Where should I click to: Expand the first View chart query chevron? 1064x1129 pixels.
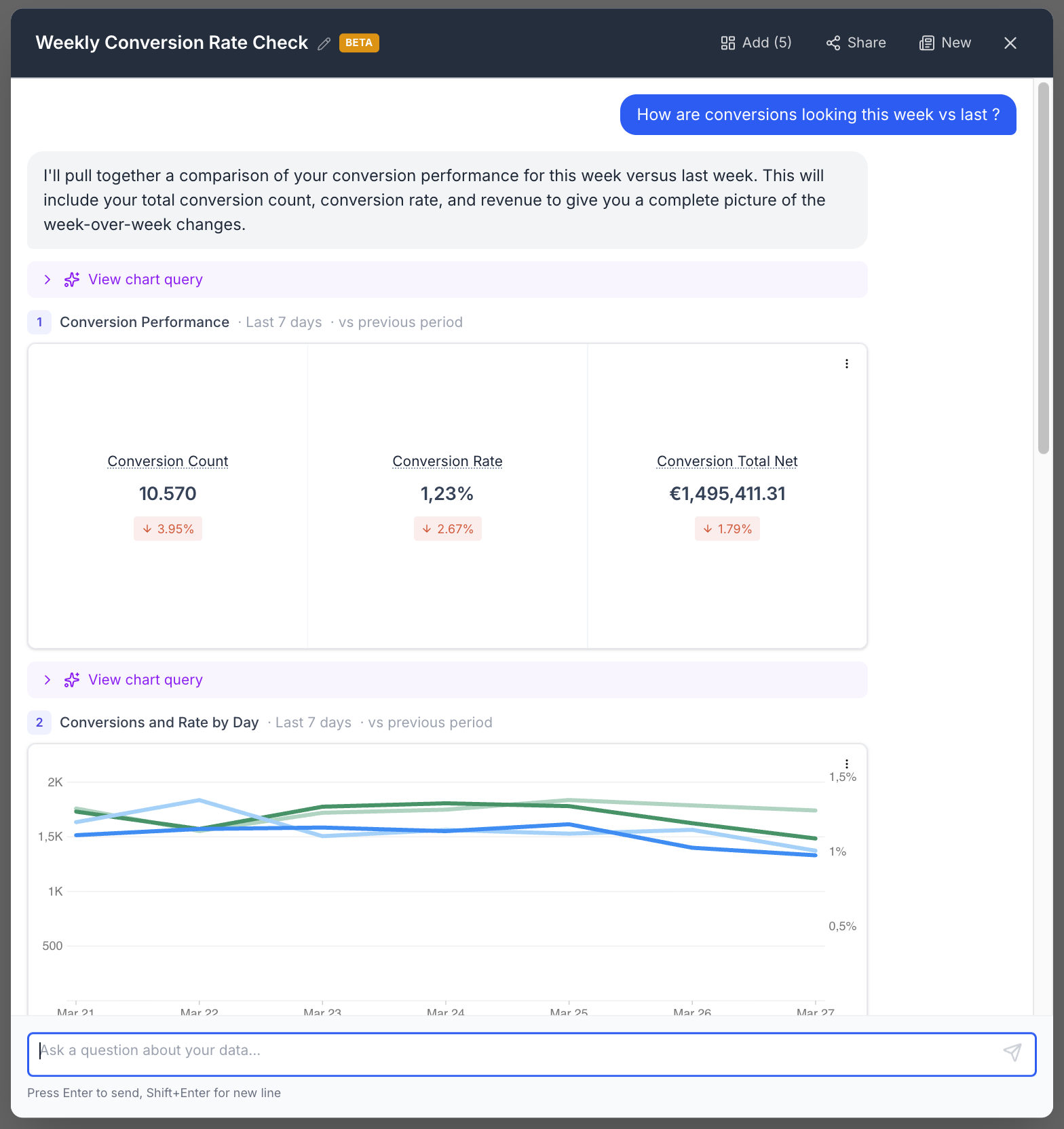(47, 280)
